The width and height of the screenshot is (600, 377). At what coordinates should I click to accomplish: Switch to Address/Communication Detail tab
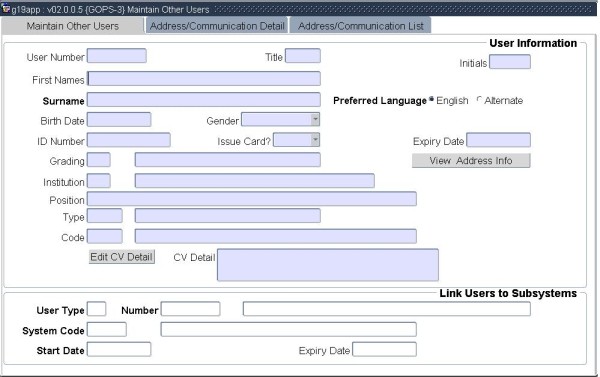pos(217,26)
